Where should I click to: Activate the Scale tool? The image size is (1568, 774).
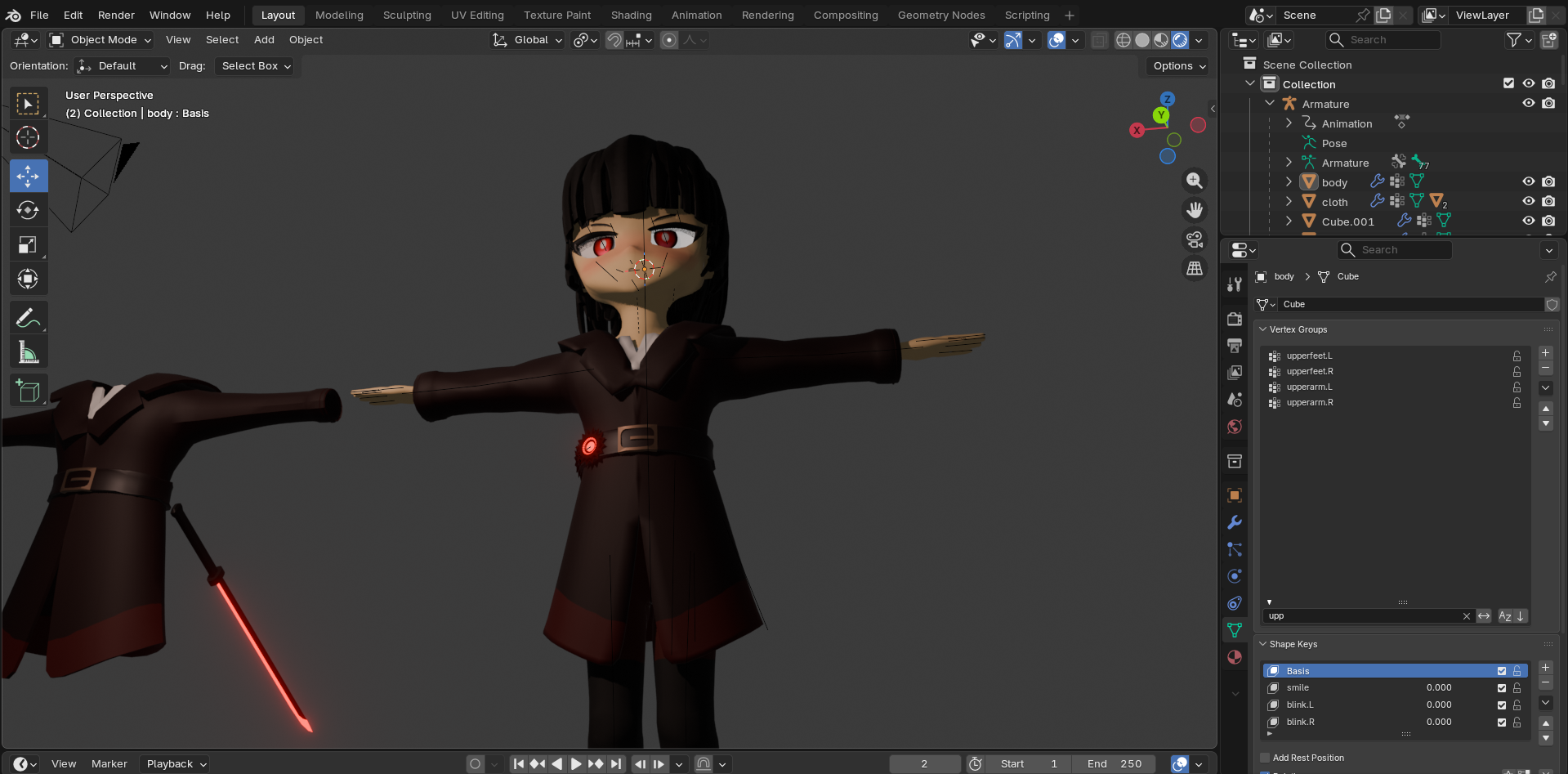click(x=28, y=244)
